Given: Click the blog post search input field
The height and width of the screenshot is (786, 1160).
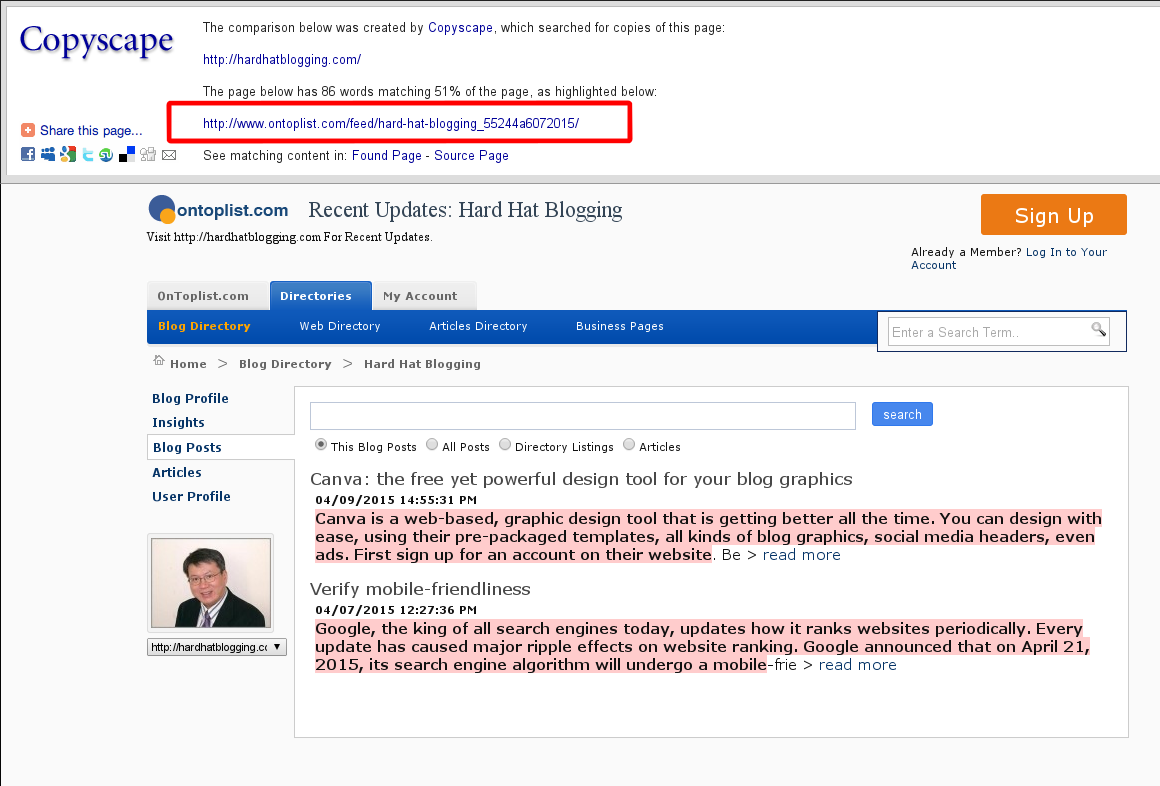Looking at the screenshot, I should coord(583,416).
